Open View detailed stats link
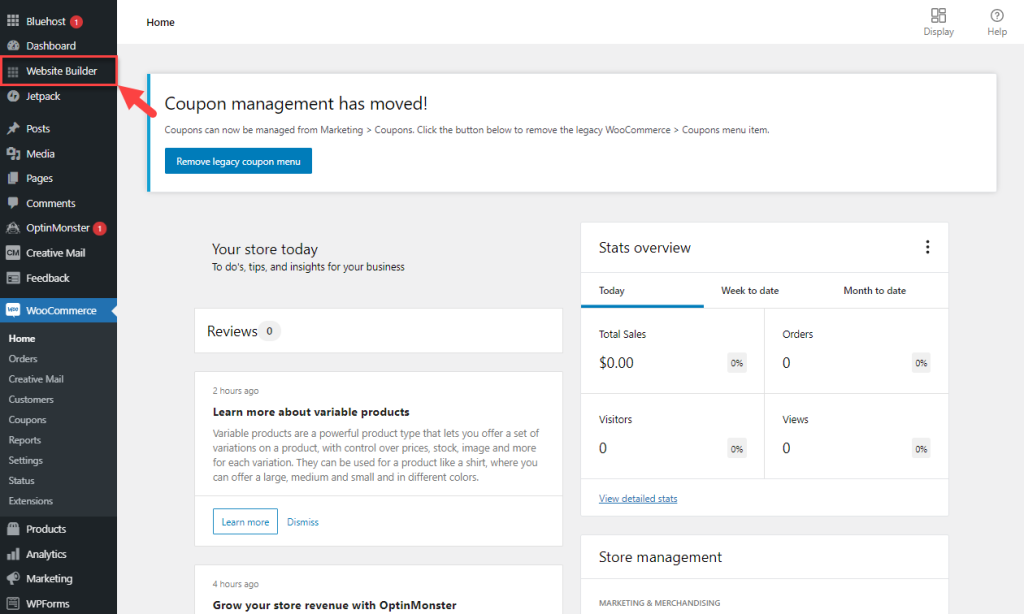The width and height of the screenshot is (1024, 614). (638, 498)
